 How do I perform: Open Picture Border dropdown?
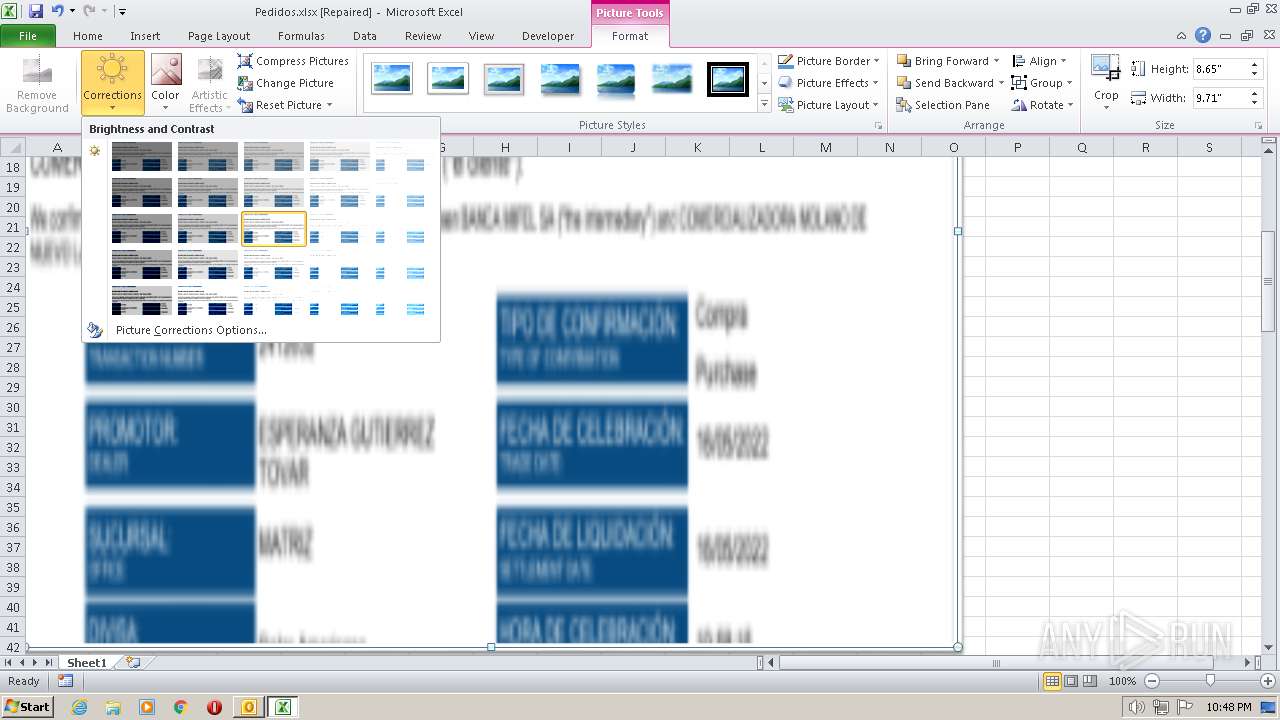(829, 61)
